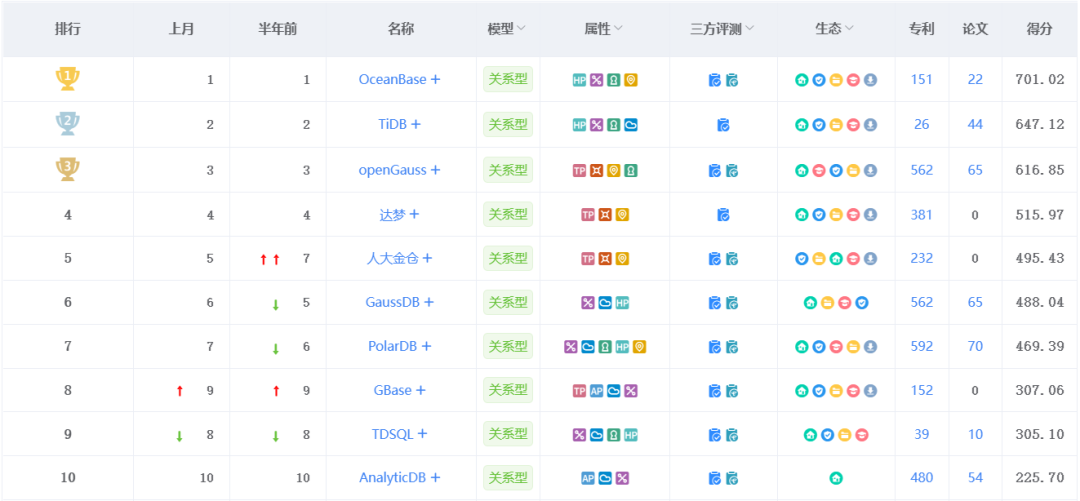The image size is (1080, 501).
Task: Open the GBase + database link
Action: [x=399, y=390]
